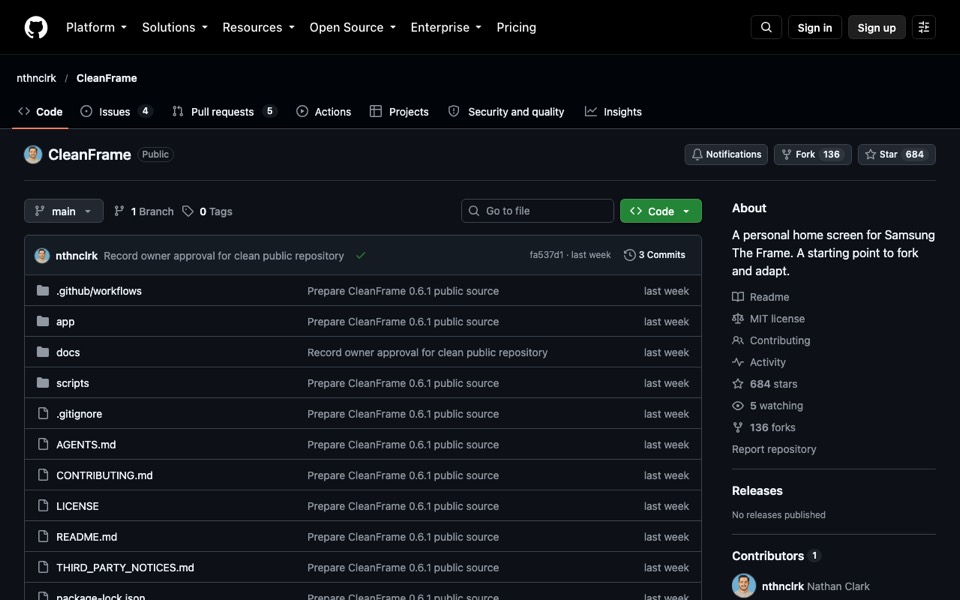The width and height of the screenshot is (960, 600).
Task: Click the CONTRIBUTING.md file icon
Action: pos(43,474)
